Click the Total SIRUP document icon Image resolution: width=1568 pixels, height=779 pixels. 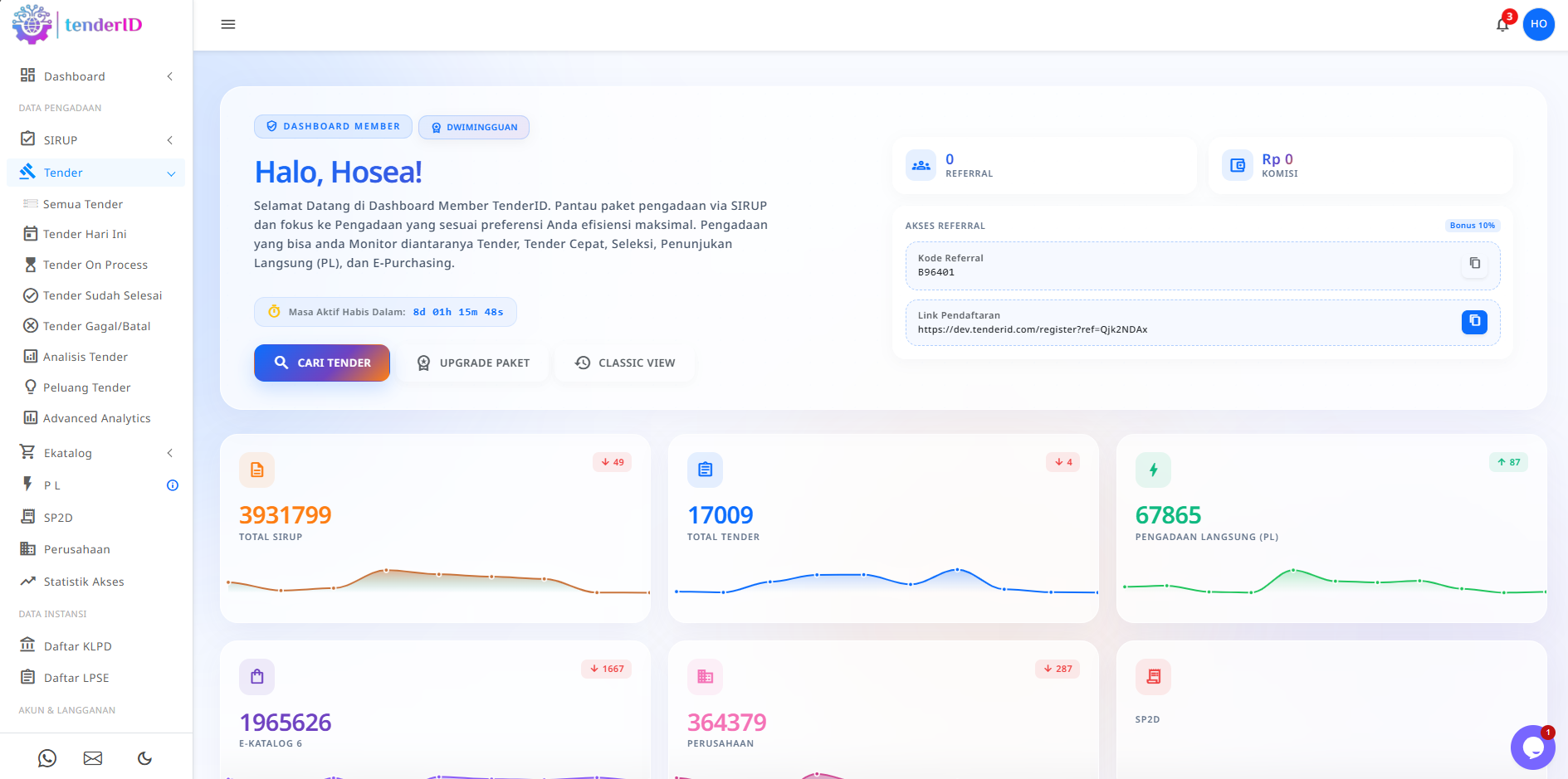(256, 470)
